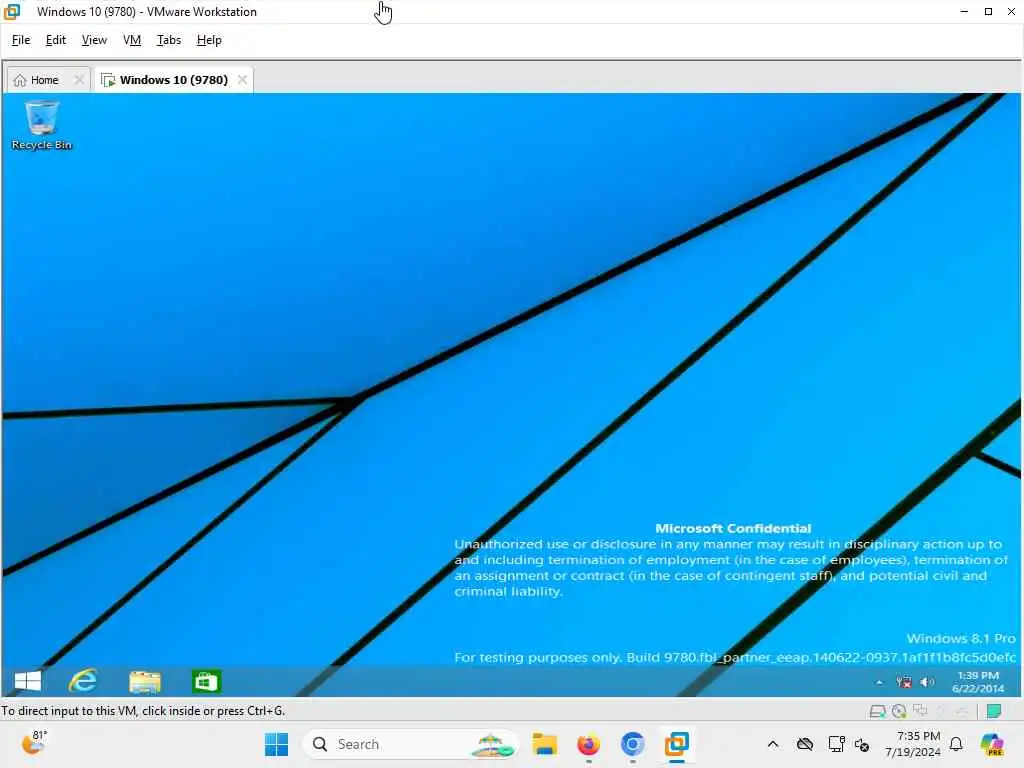This screenshot has height=768, width=1024.
Task: Click the VMware Workstation title bar app icon
Action: (12, 11)
